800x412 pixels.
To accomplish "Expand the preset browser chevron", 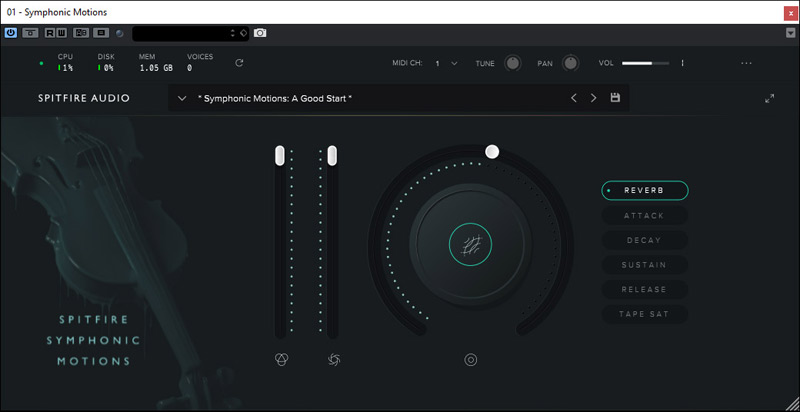I will click(x=181, y=98).
